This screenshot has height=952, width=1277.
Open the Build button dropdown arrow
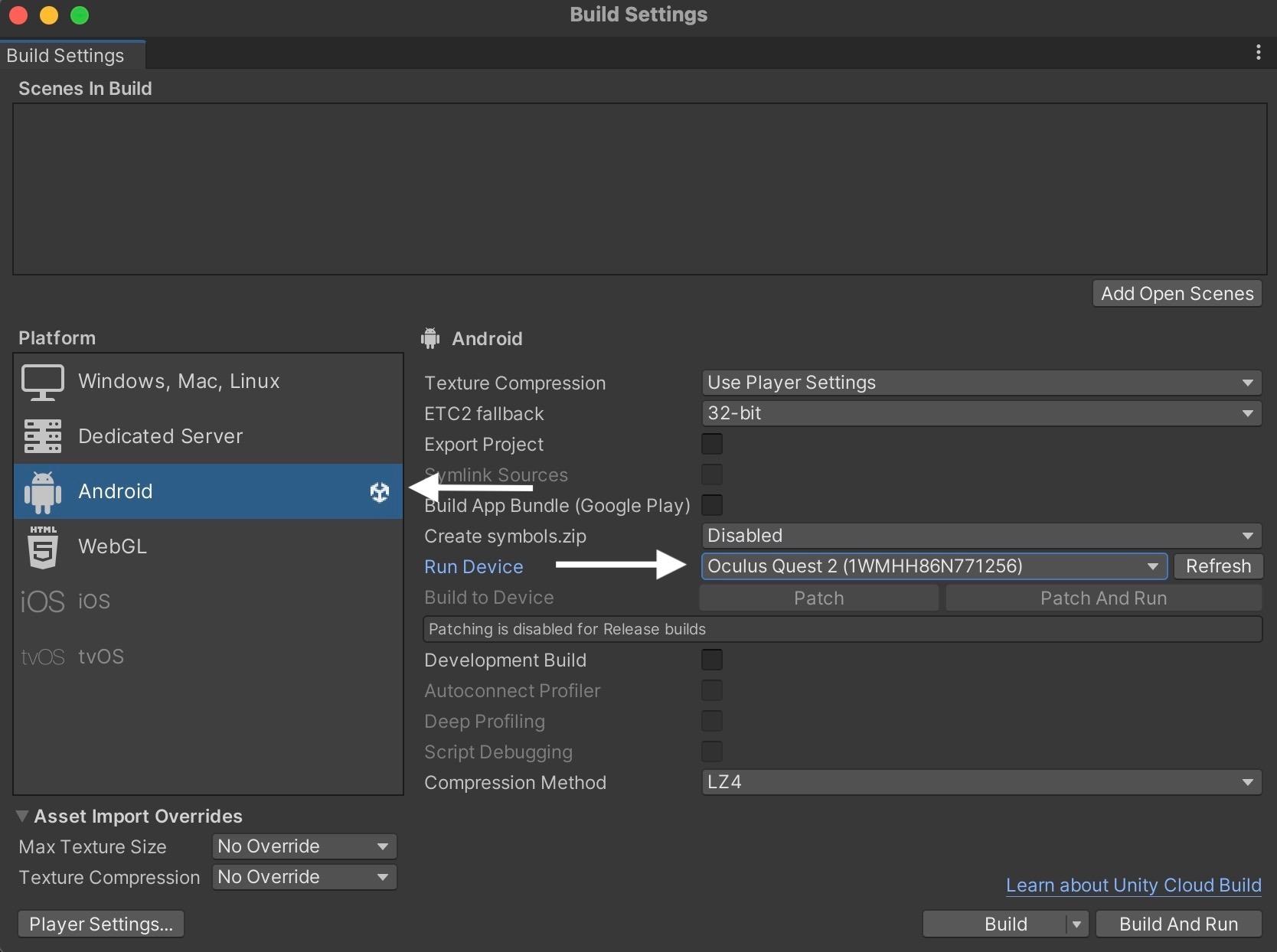(1076, 924)
